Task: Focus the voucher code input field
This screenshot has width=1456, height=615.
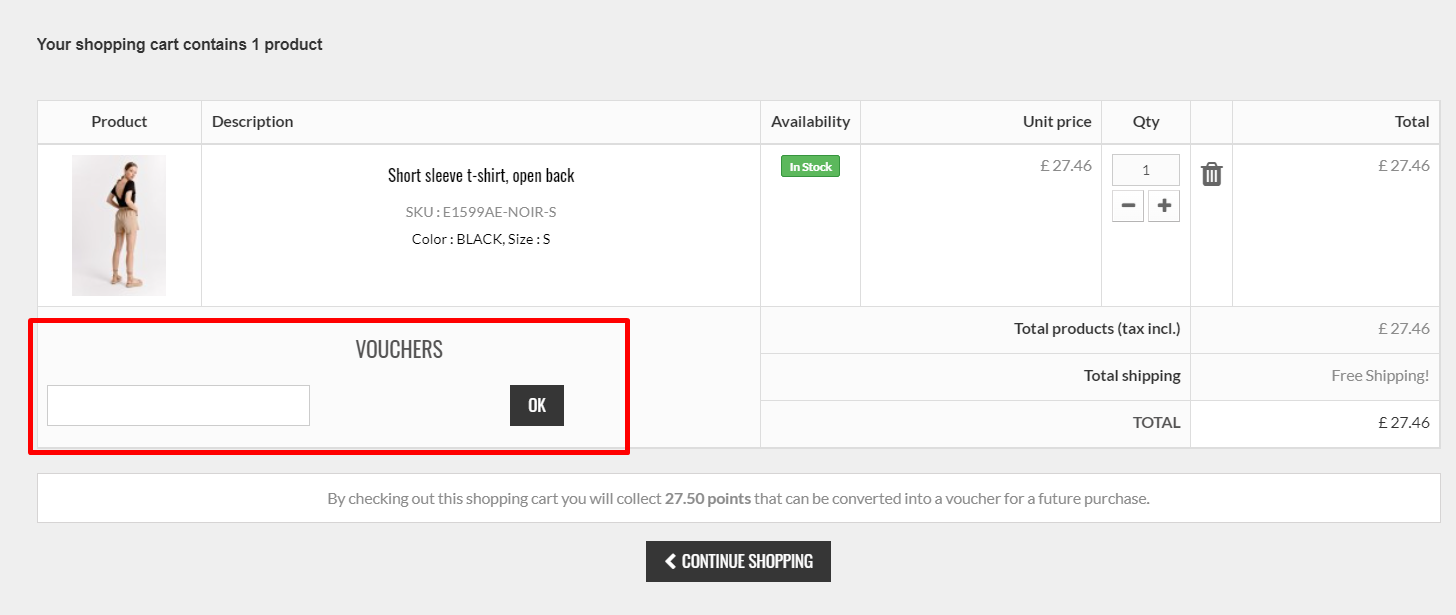Action: click(x=178, y=405)
